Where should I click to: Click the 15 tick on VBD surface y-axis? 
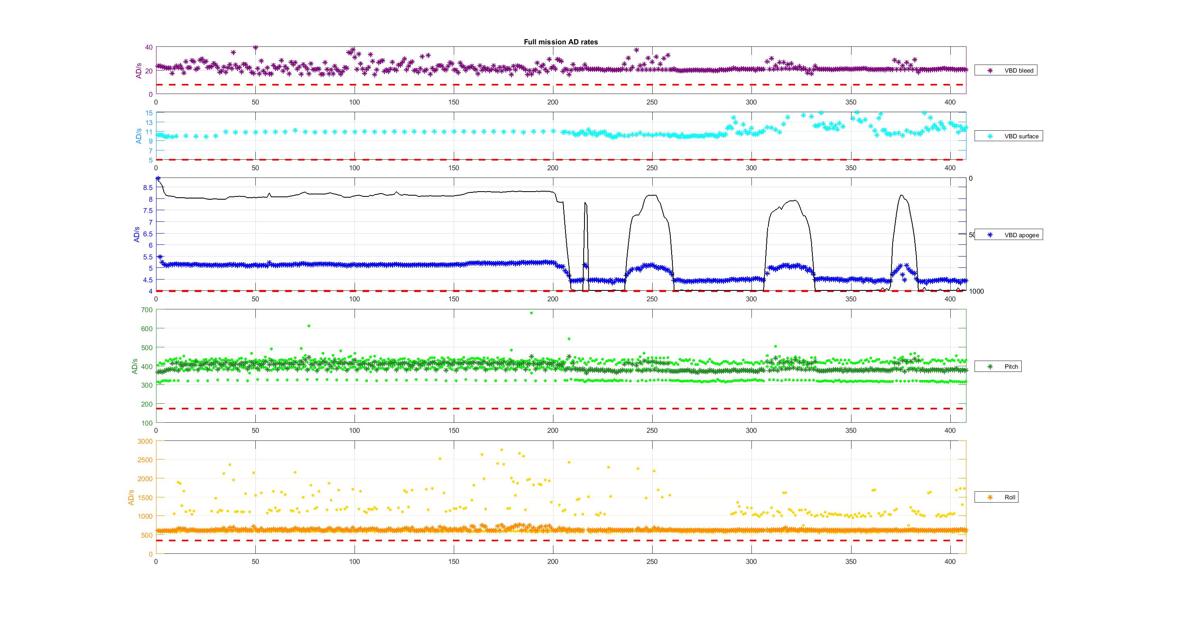coord(148,113)
